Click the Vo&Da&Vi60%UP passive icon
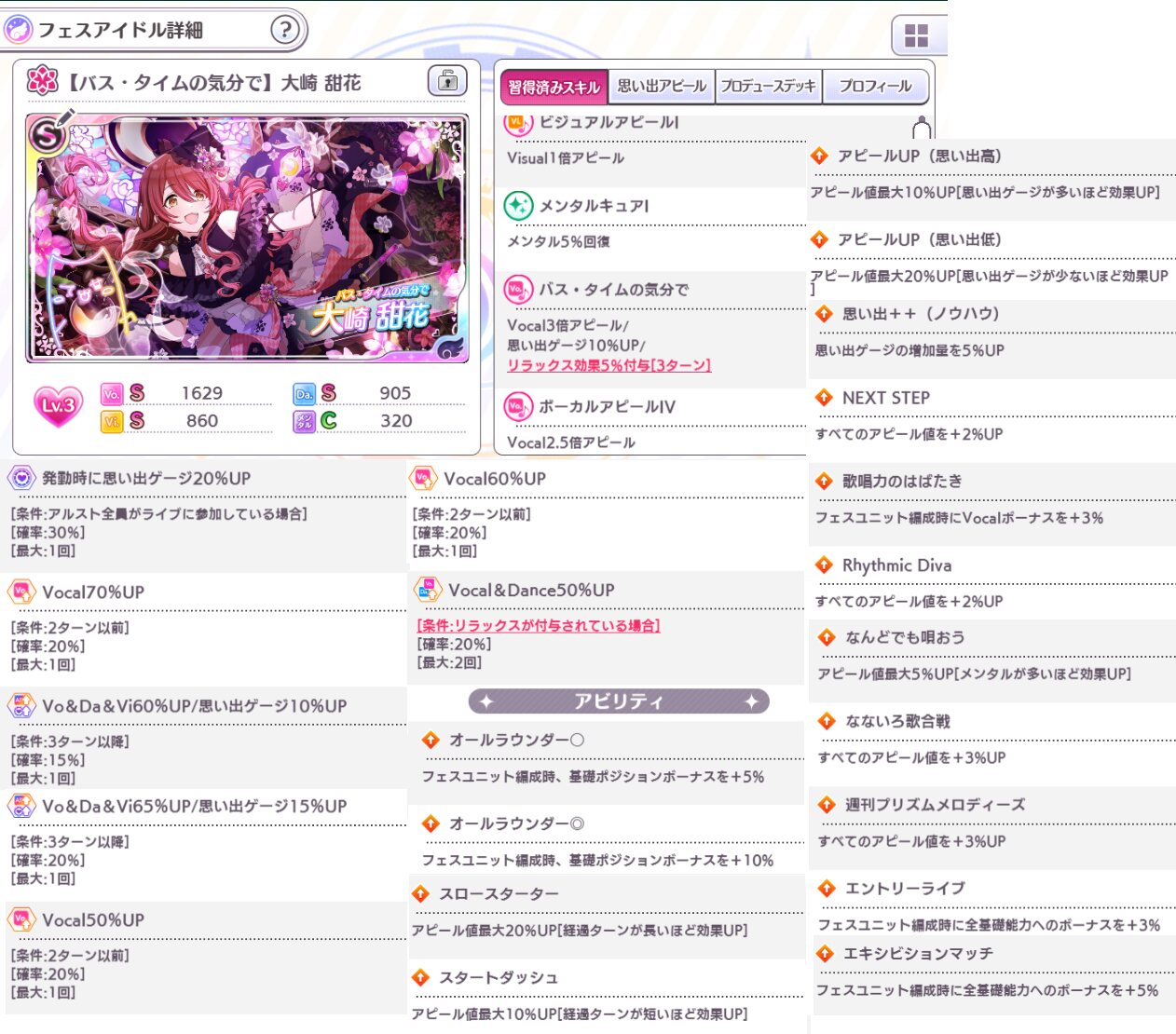The width and height of the screenshot is (1176, 1034). pyautogui.click(x=21, y=705)
